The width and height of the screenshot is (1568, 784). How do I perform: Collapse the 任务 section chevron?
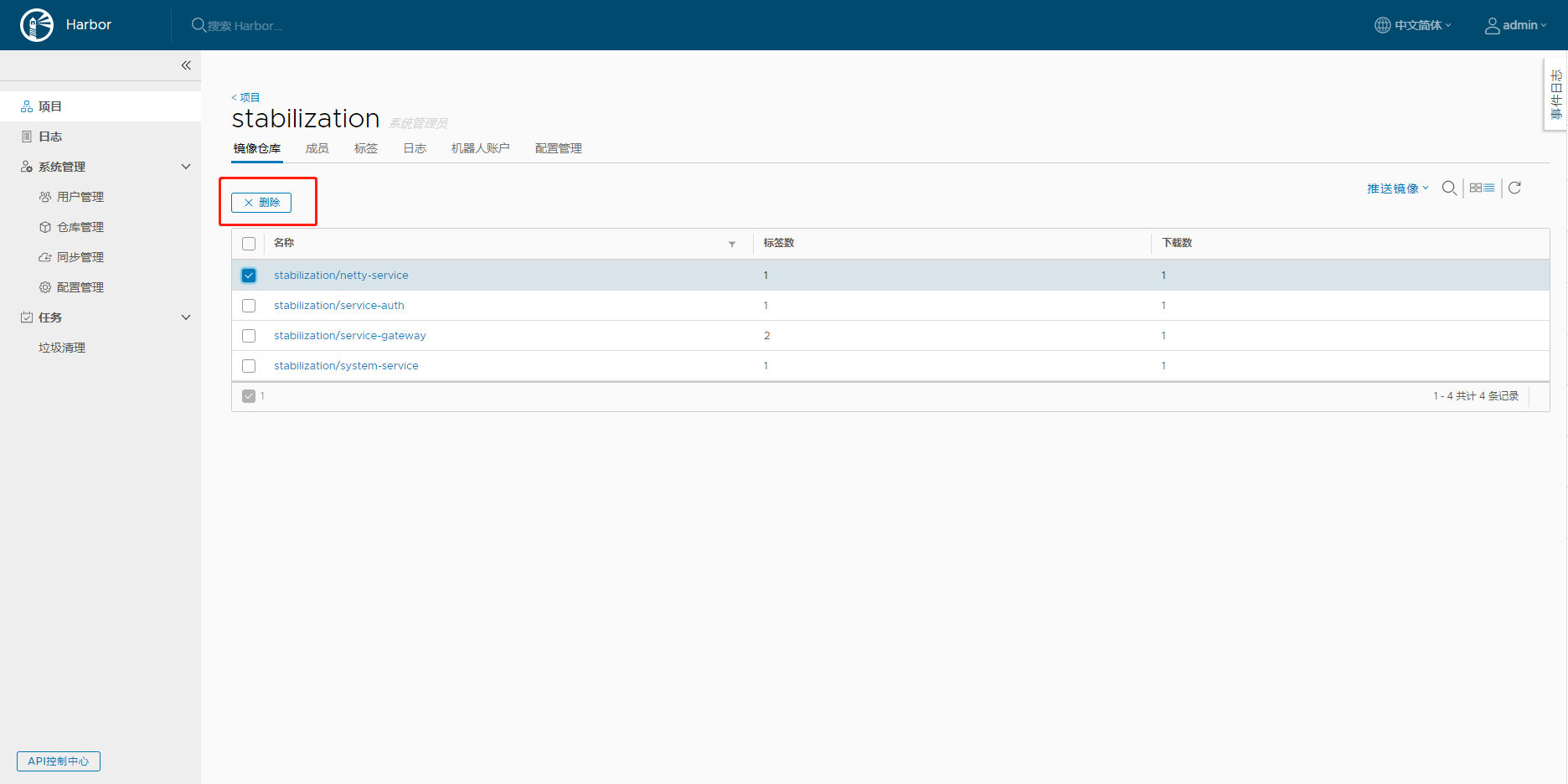coord(186,317)
